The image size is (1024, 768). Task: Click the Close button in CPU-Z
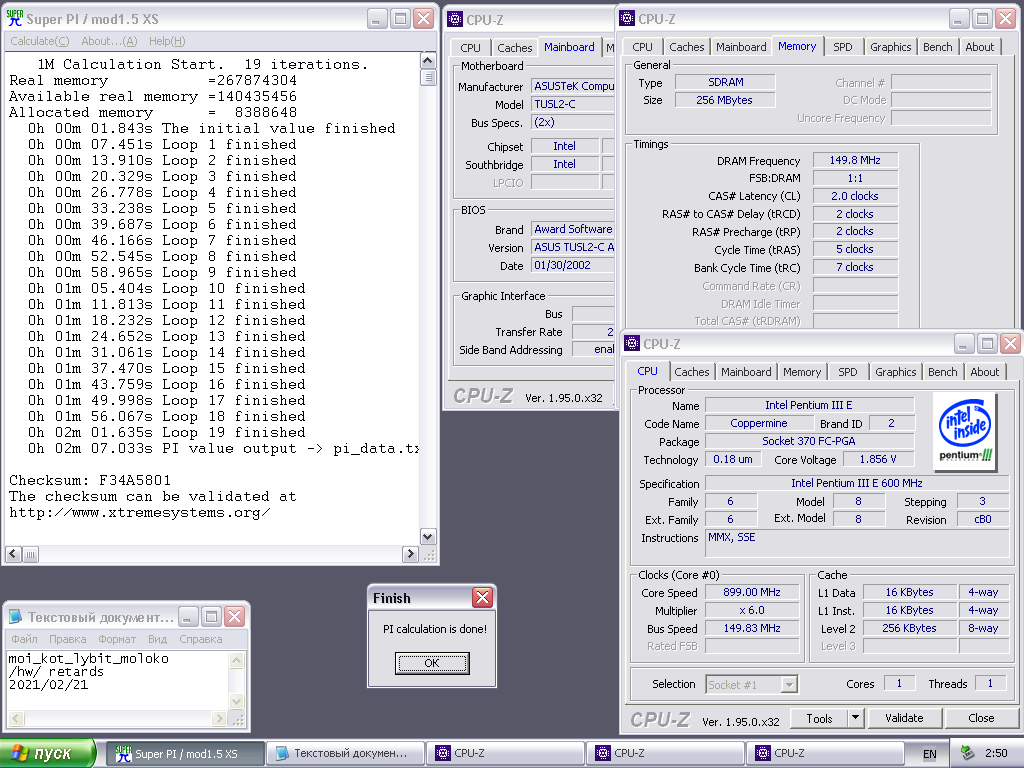(981, 718)
